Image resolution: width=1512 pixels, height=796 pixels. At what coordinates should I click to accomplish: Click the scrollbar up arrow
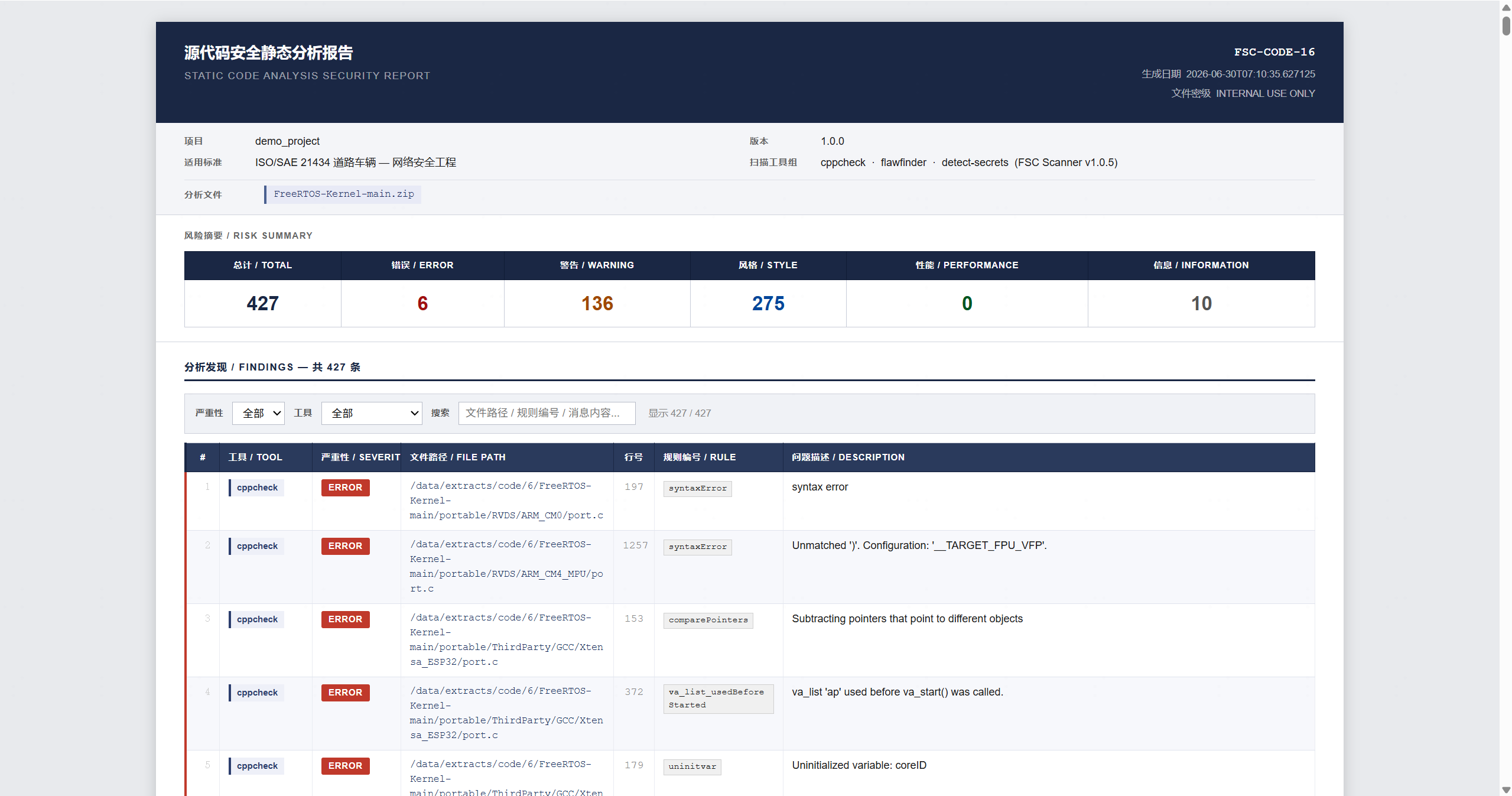(1506, 7)
